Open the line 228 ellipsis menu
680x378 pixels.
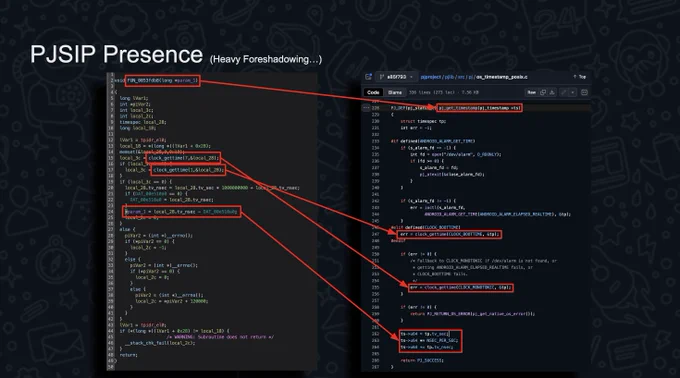366,108
